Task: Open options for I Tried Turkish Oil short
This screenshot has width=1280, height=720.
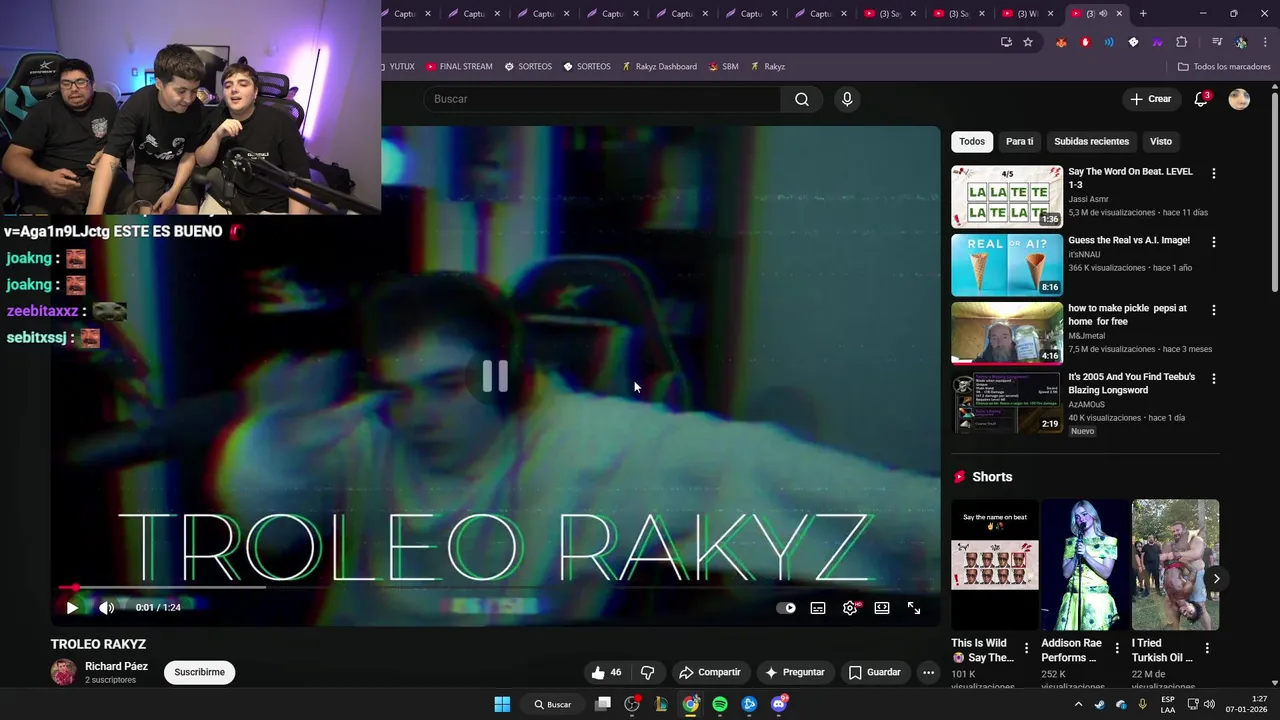Action: [x=1207, y=648]
